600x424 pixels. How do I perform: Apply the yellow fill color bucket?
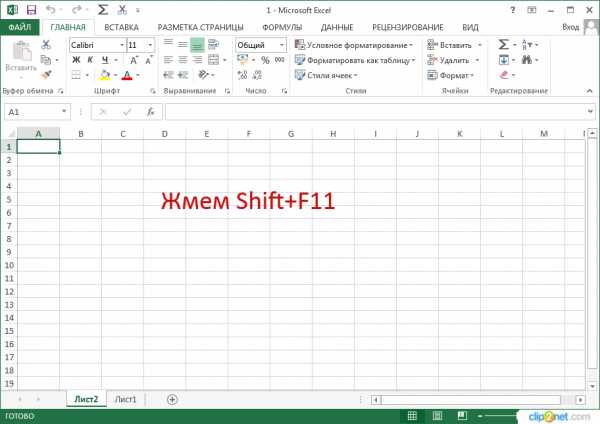pyautogui.click(x=104, y=75)
